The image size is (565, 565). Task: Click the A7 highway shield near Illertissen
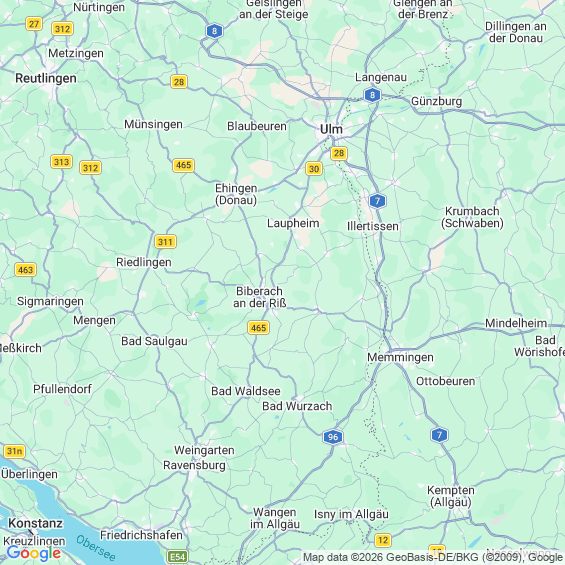tap(377, 201)
